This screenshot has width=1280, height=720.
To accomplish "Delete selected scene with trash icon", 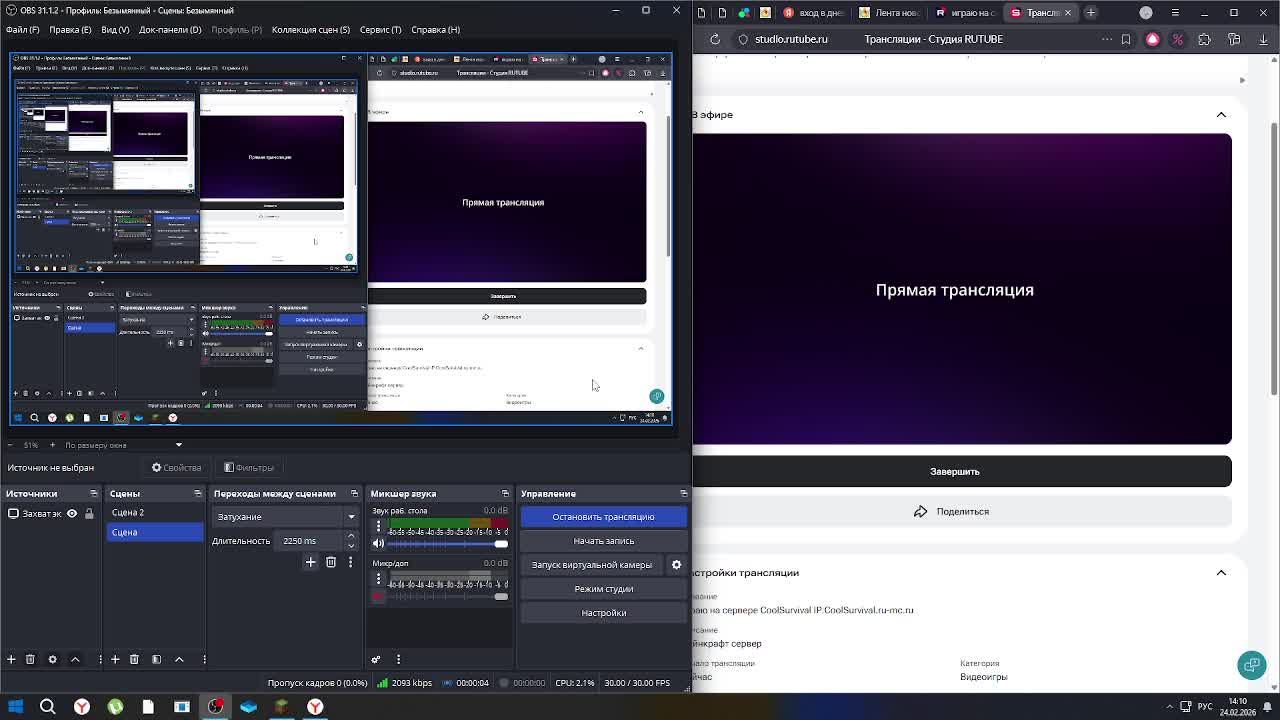I will click(x=134, y=659).
